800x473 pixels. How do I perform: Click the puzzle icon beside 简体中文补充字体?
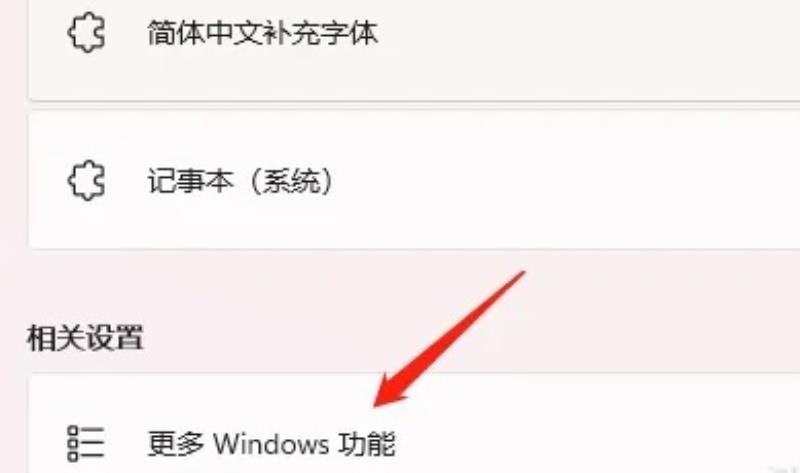point(86,33)
